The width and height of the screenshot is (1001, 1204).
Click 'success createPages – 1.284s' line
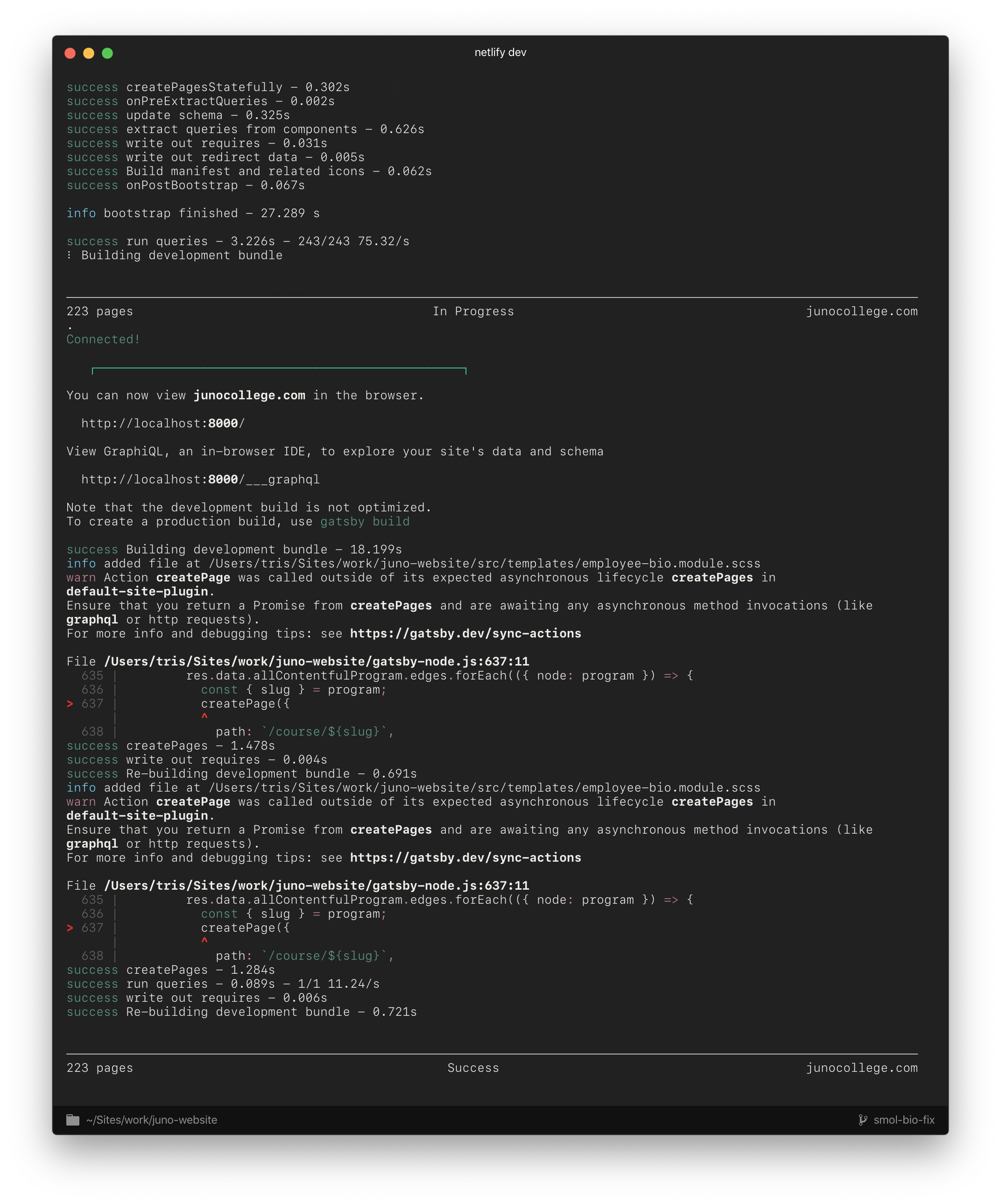[171, 970]
